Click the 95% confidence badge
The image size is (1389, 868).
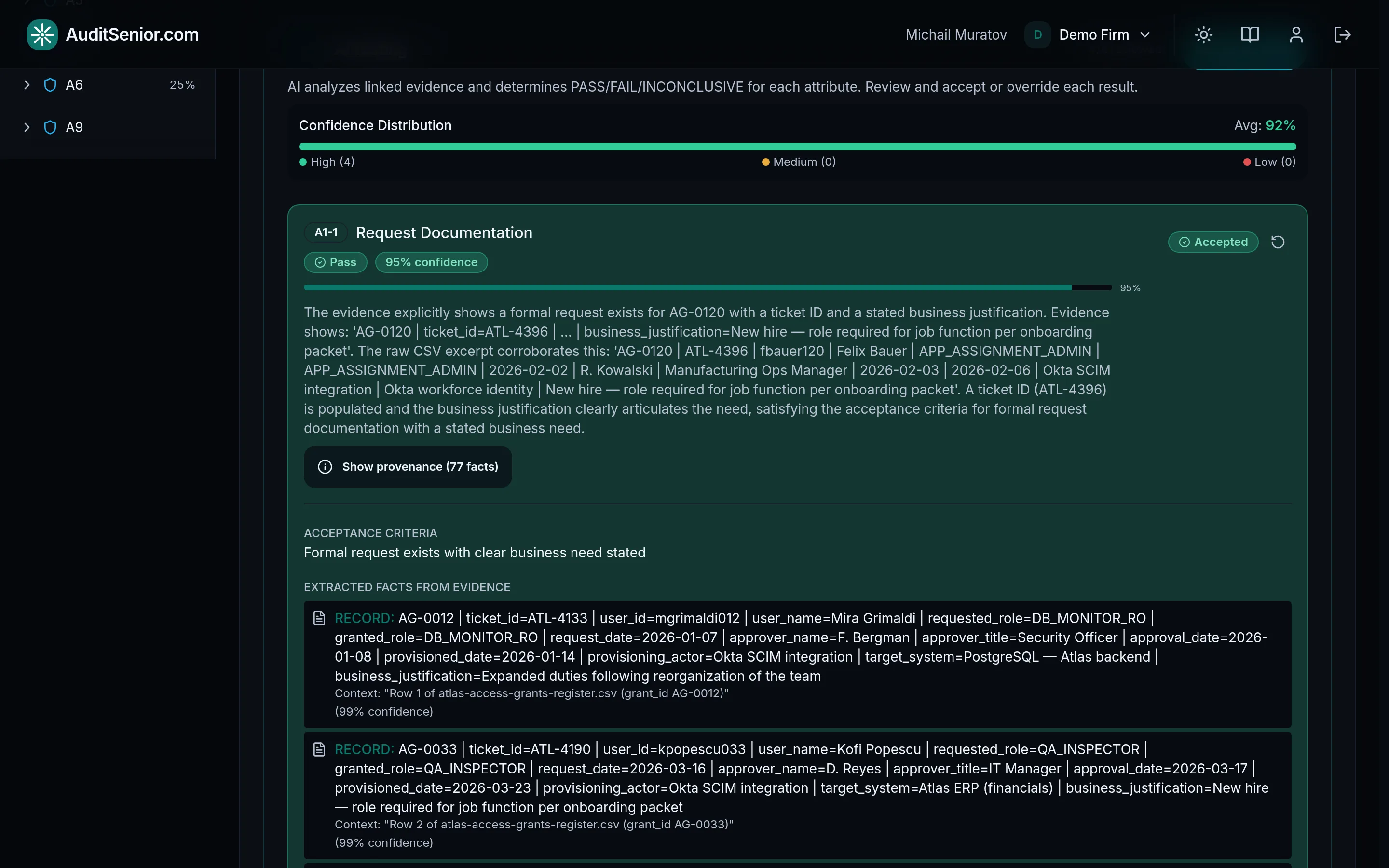tap(431, 262)
